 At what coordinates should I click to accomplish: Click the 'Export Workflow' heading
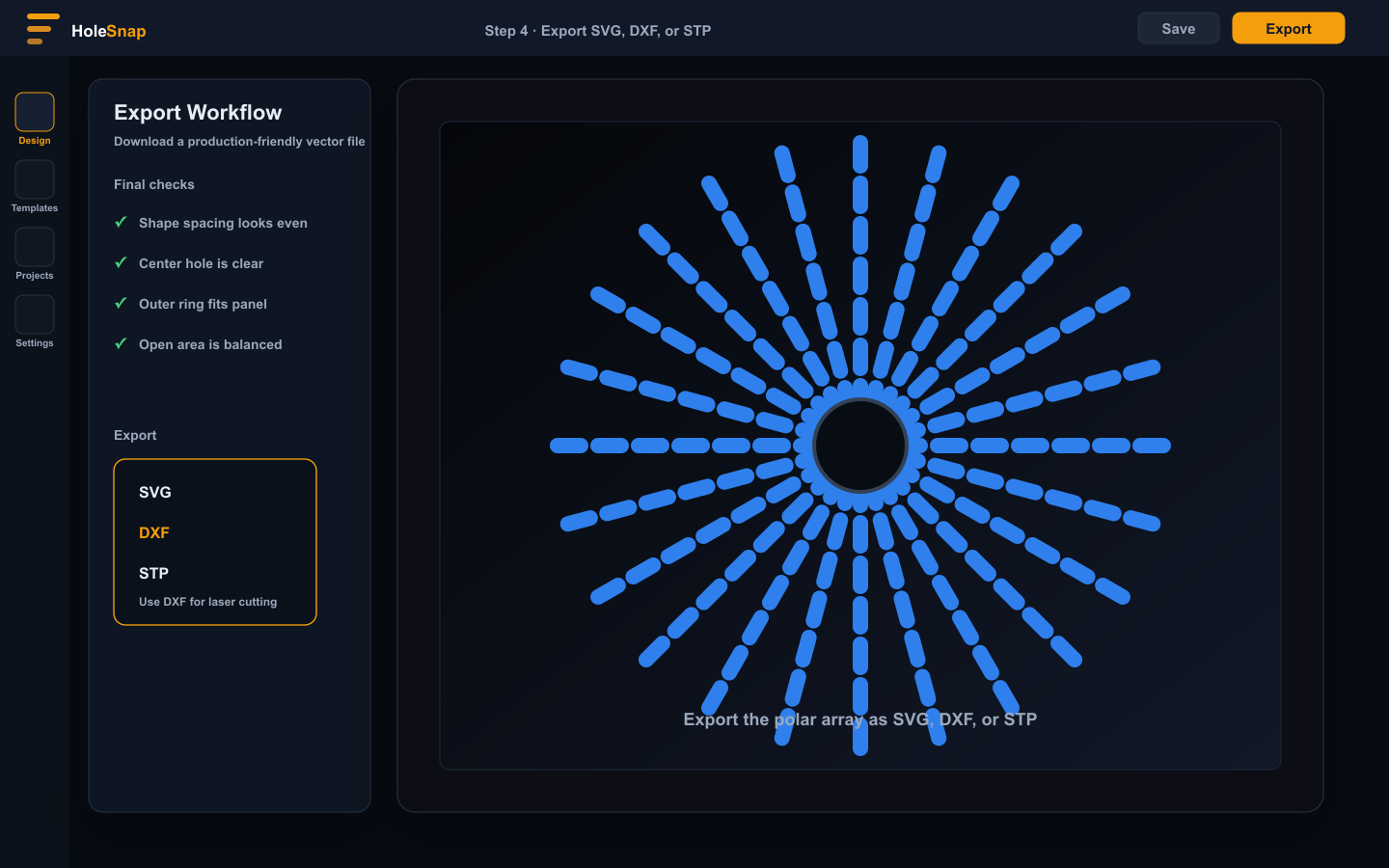pos(198,113)
